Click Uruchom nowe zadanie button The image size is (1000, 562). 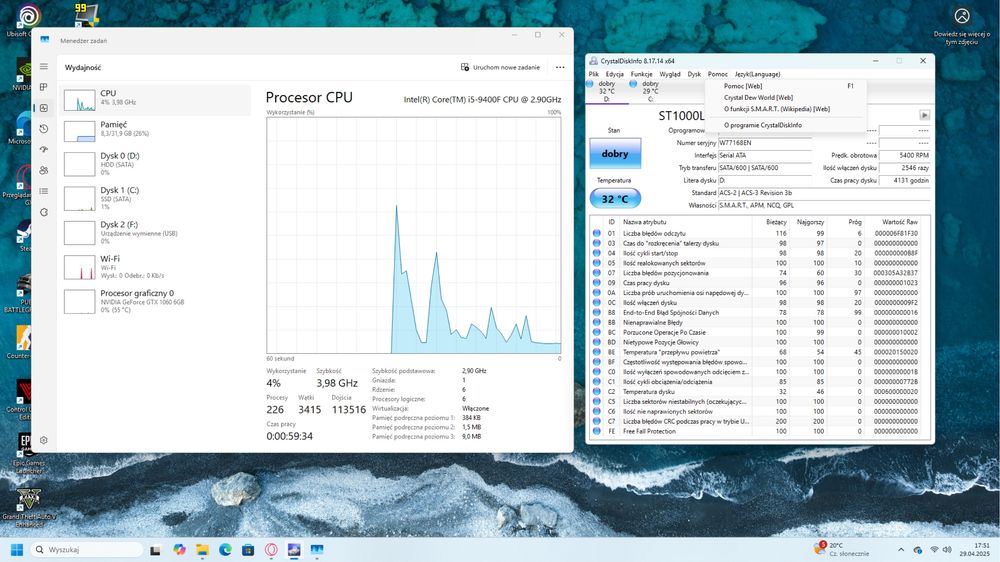501,67
